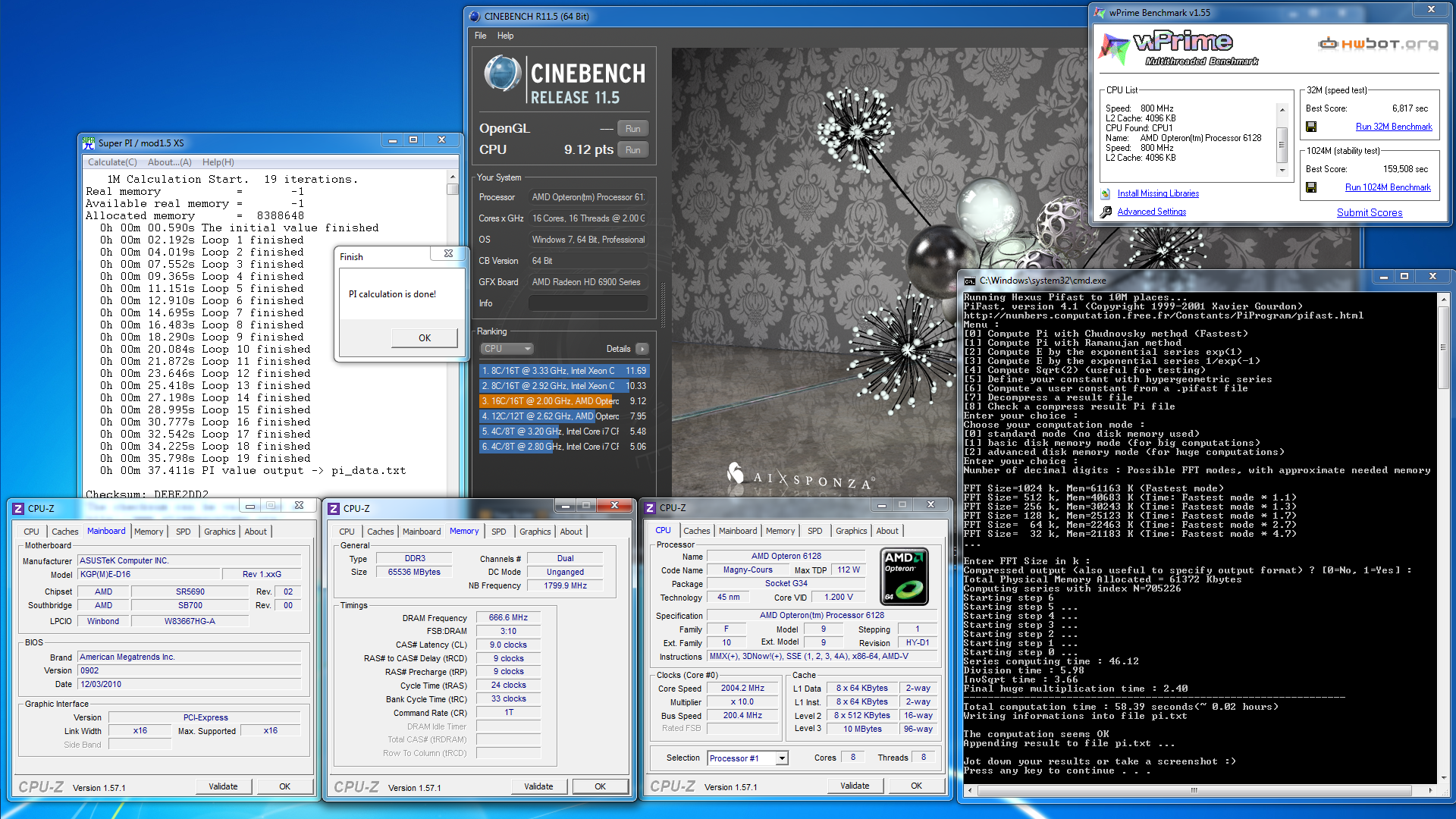The height and width of the screenshot is (819, 1456).
Task: Close the Finish dialog with its X icon
Action: click(x=448, y=254)
